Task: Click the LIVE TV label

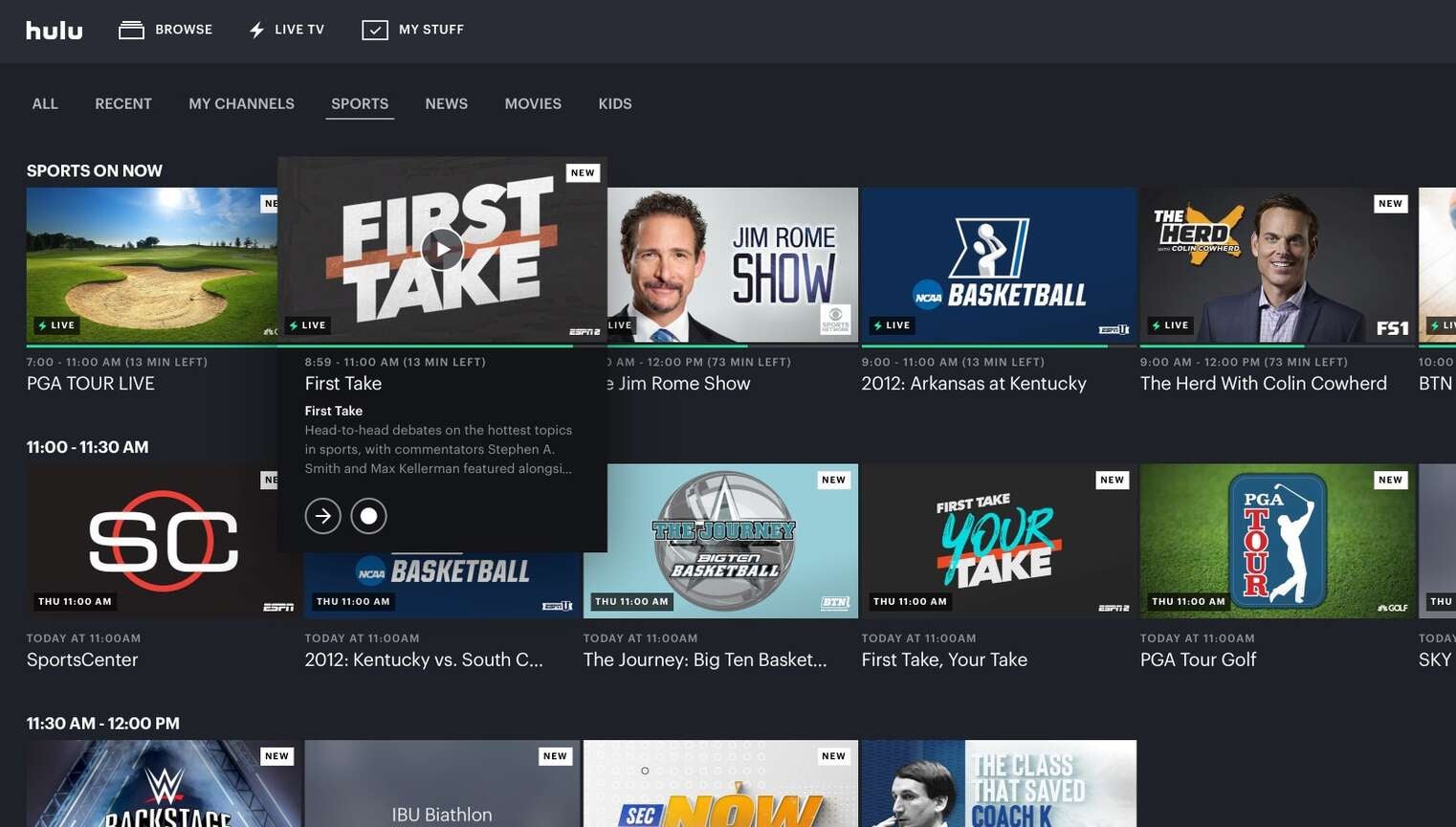Action: (x=299, y=30)
